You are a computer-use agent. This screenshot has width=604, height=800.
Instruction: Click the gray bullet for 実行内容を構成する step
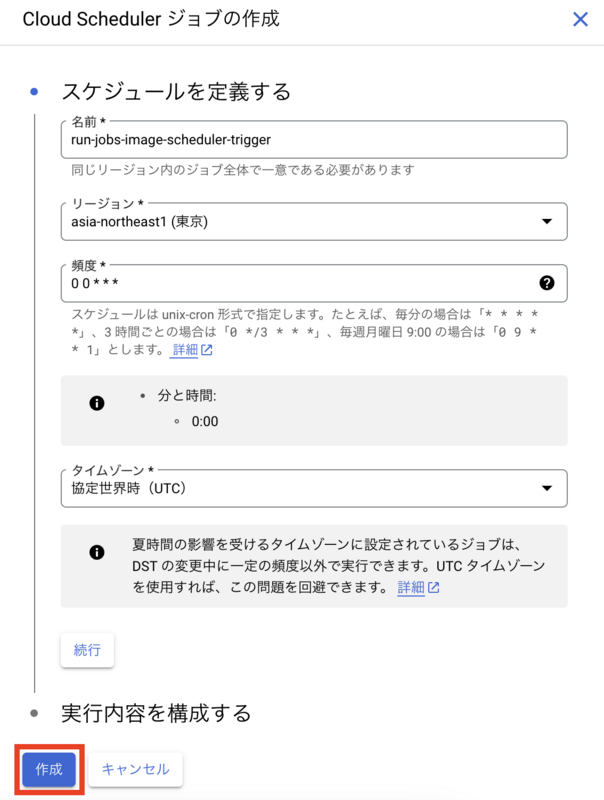(x=35, y=713)
